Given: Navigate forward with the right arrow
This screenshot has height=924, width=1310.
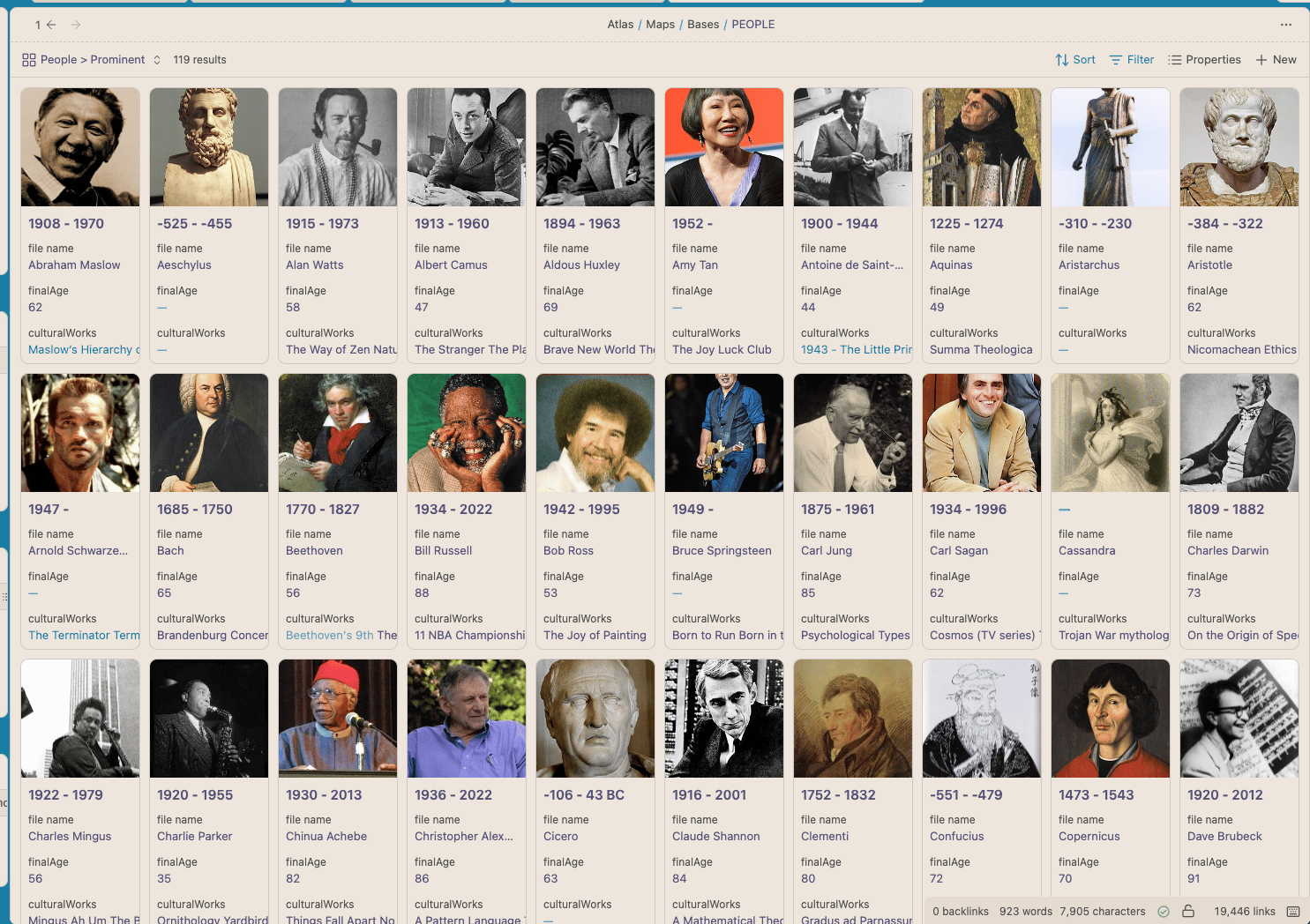Looking at the screenshot, I should tap(76, 25).
